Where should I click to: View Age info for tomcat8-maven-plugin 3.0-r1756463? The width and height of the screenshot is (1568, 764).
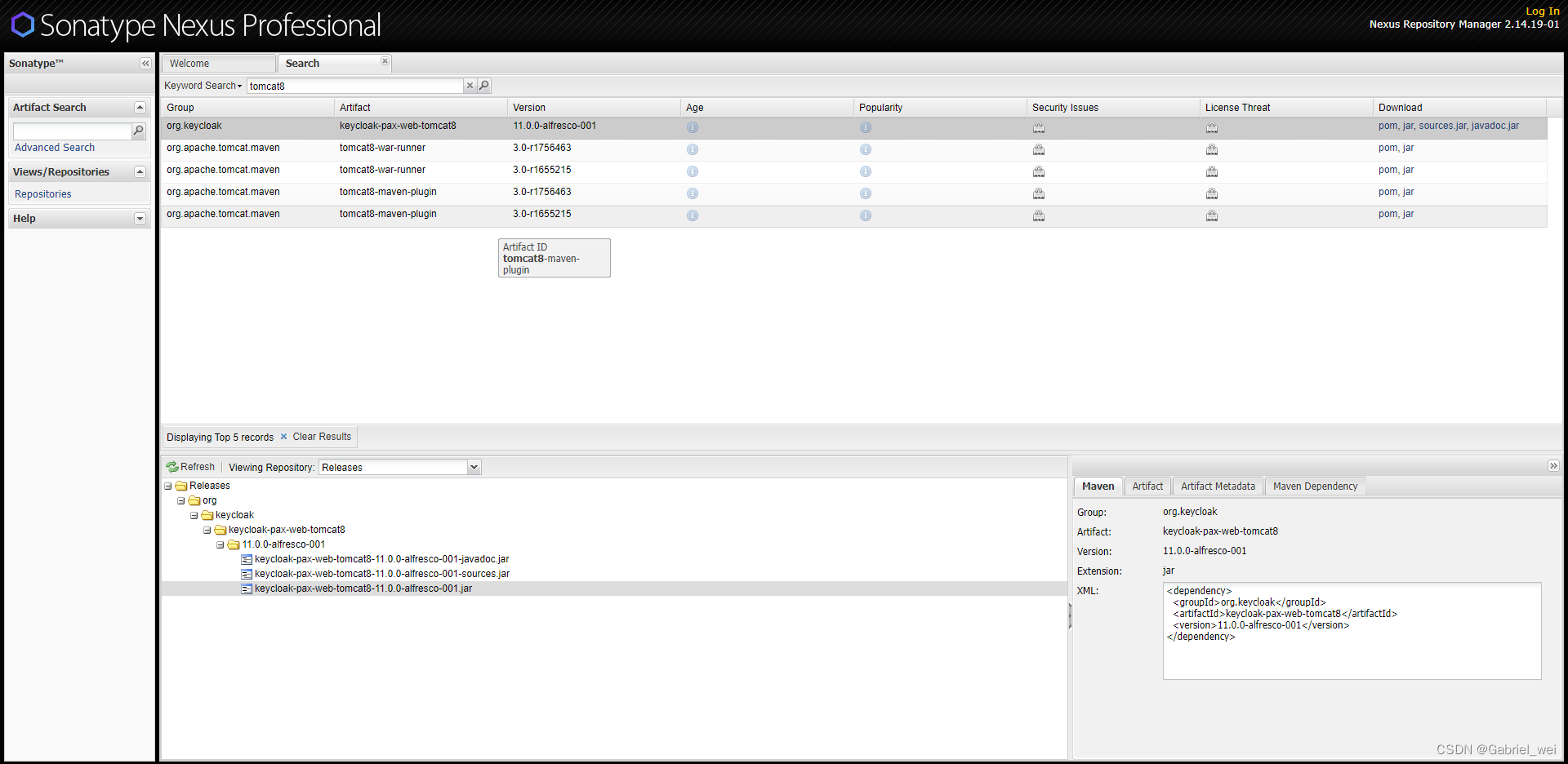(693, 193)
